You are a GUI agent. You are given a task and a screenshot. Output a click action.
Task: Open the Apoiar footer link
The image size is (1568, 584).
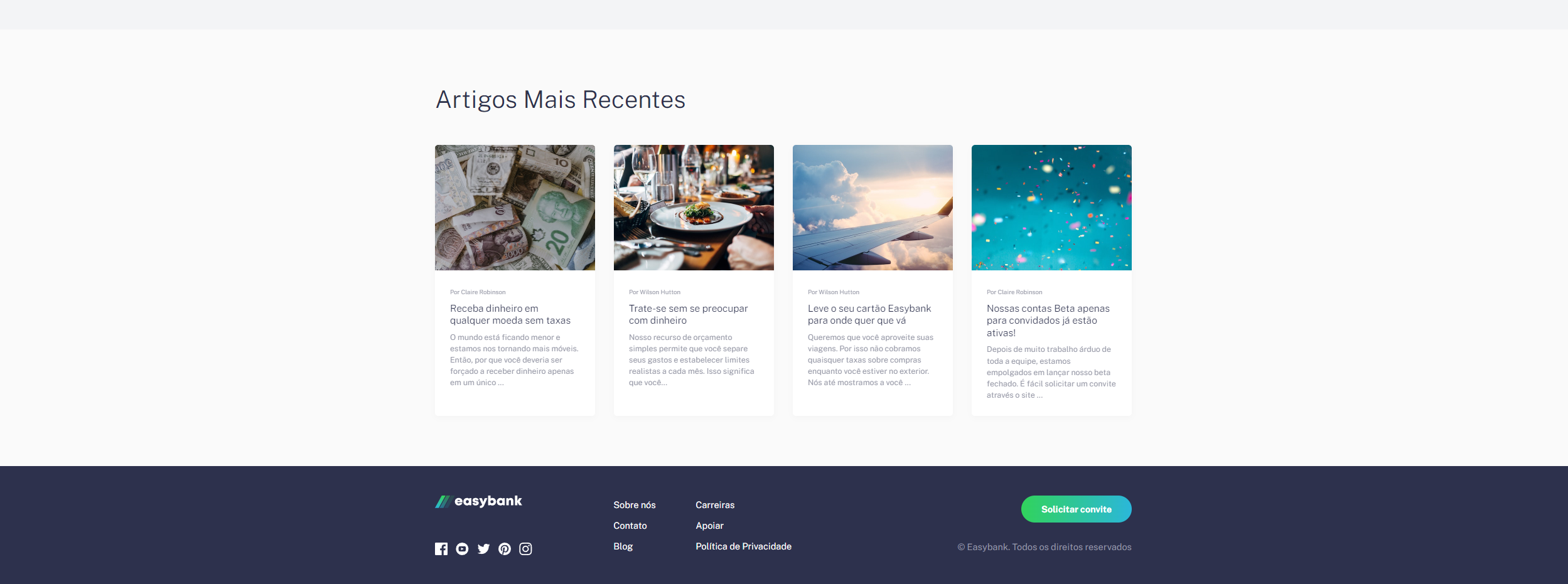[x=709, y=526]
